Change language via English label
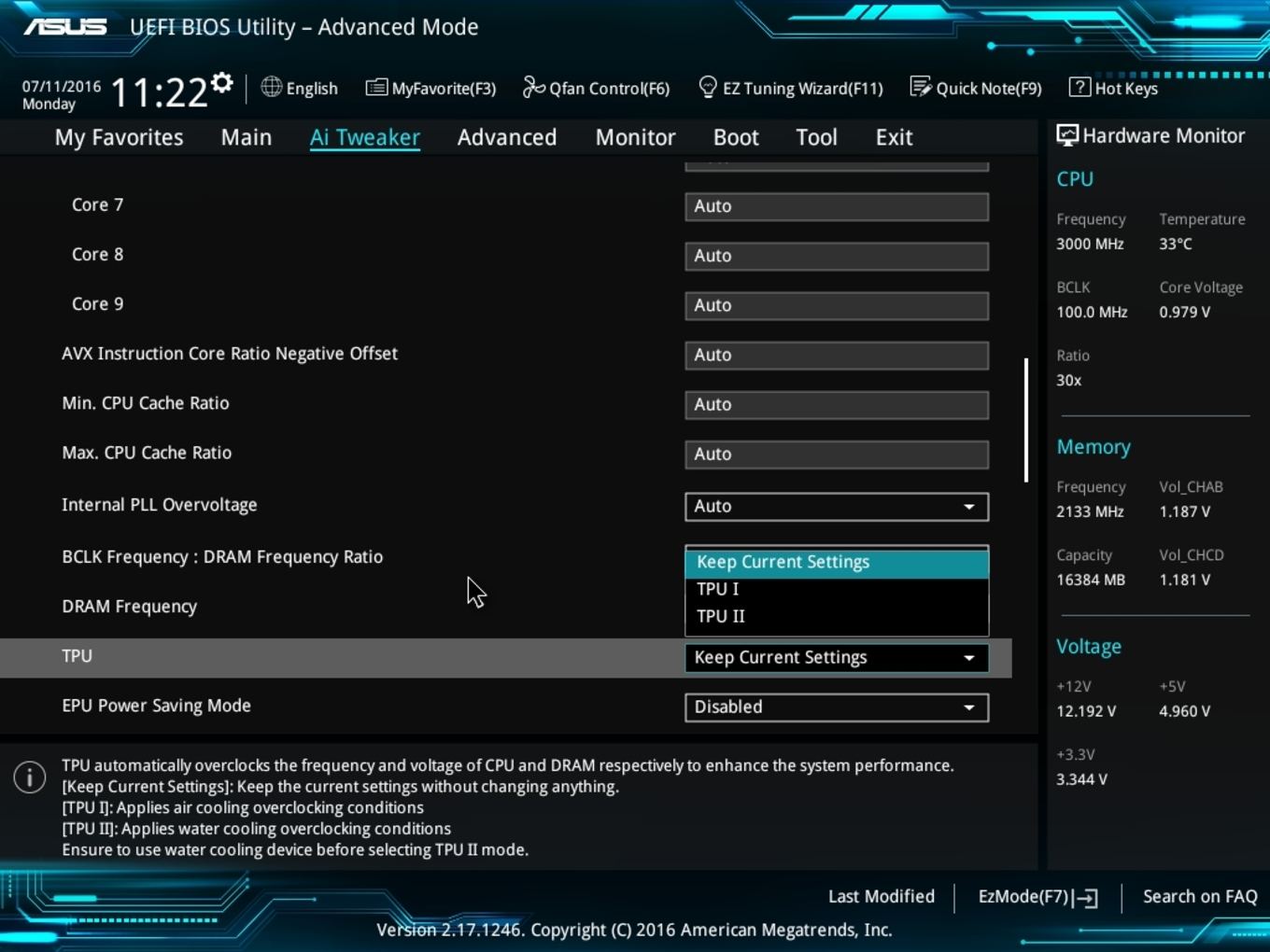 pyautogui.click(x=312, y=89)
